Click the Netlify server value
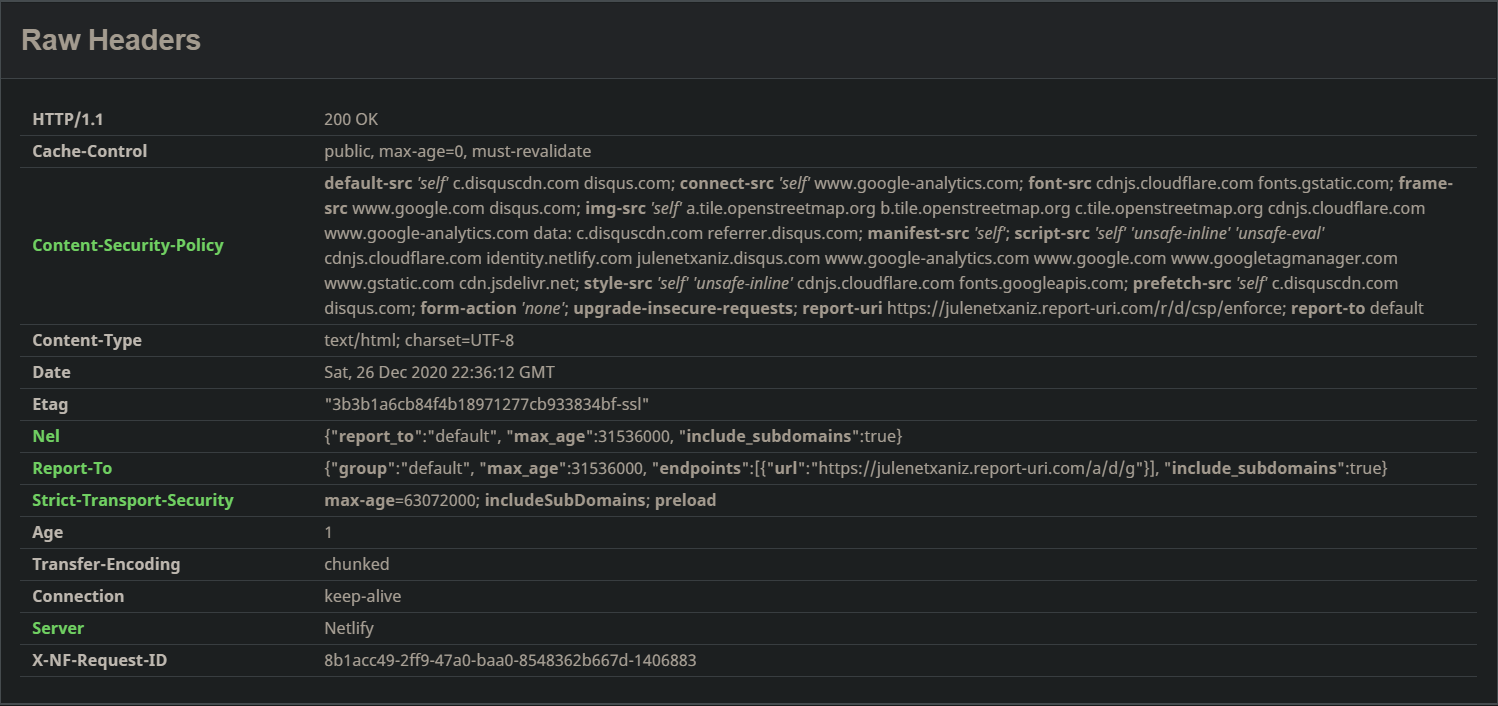Viewport: 1498px width, 706px height. coord(349,628)
